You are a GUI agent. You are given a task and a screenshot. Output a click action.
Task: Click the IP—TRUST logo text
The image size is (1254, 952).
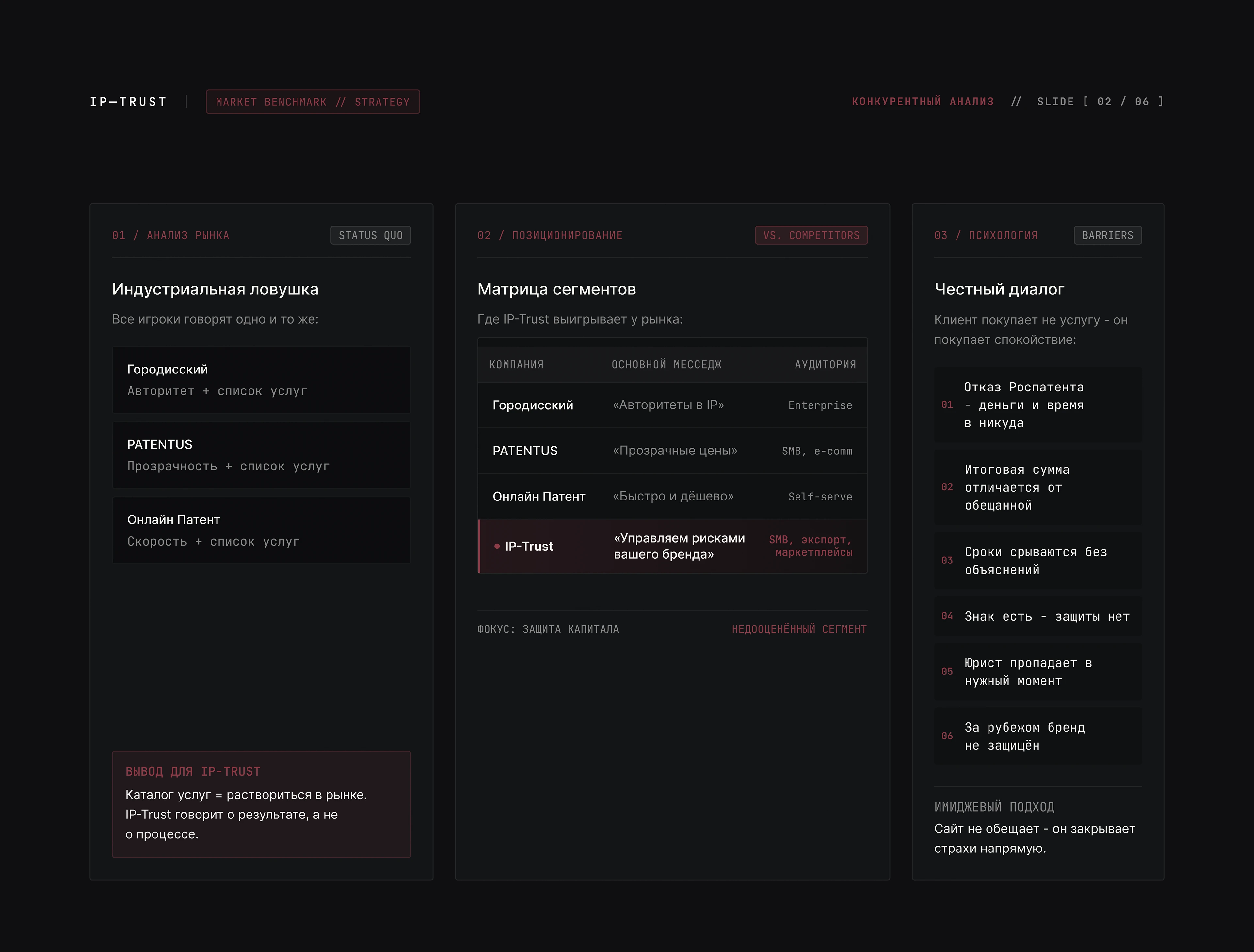[129, 102]
